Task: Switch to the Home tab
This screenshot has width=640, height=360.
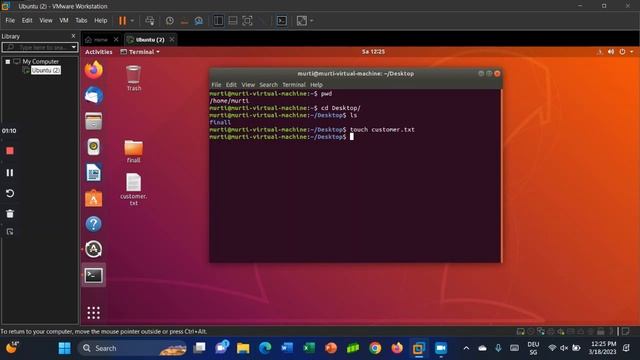Action: (x=100, y=40)
